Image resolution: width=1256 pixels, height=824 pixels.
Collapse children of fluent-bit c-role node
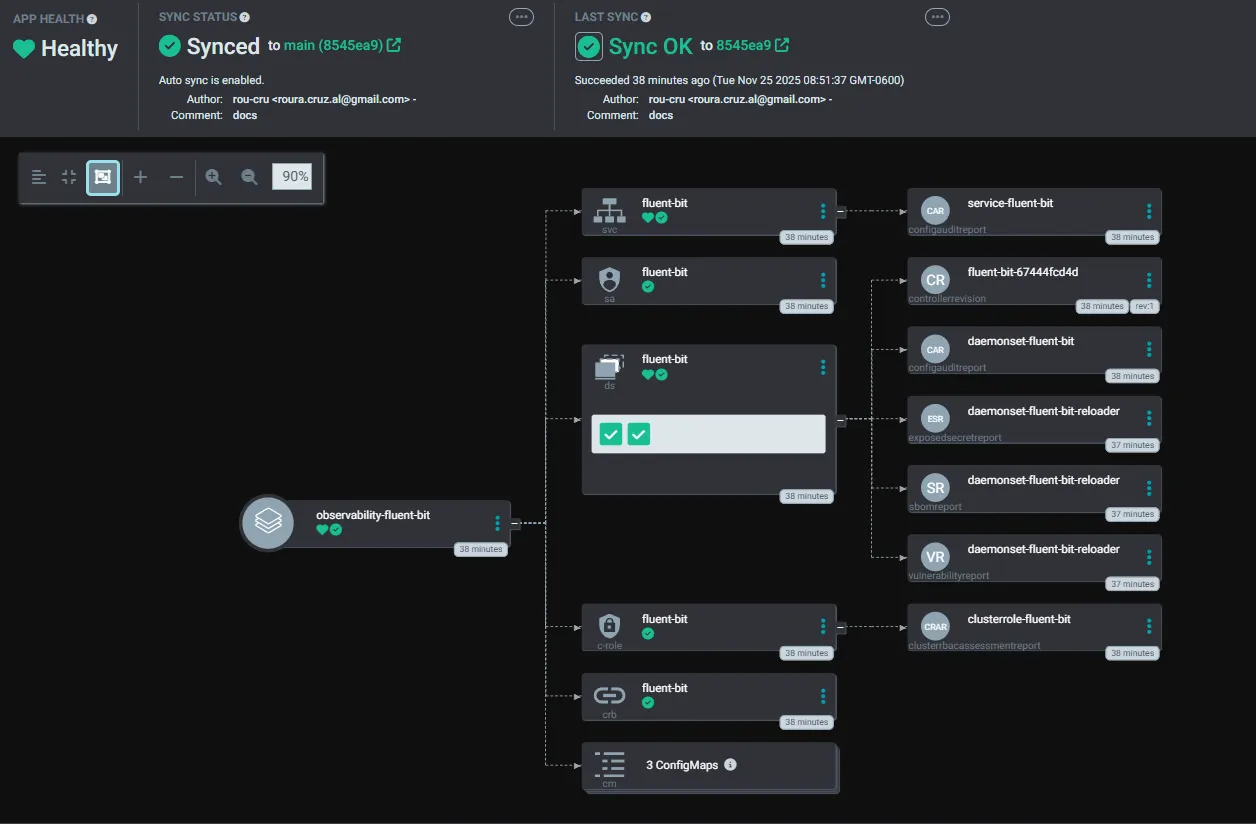(841, 627)
